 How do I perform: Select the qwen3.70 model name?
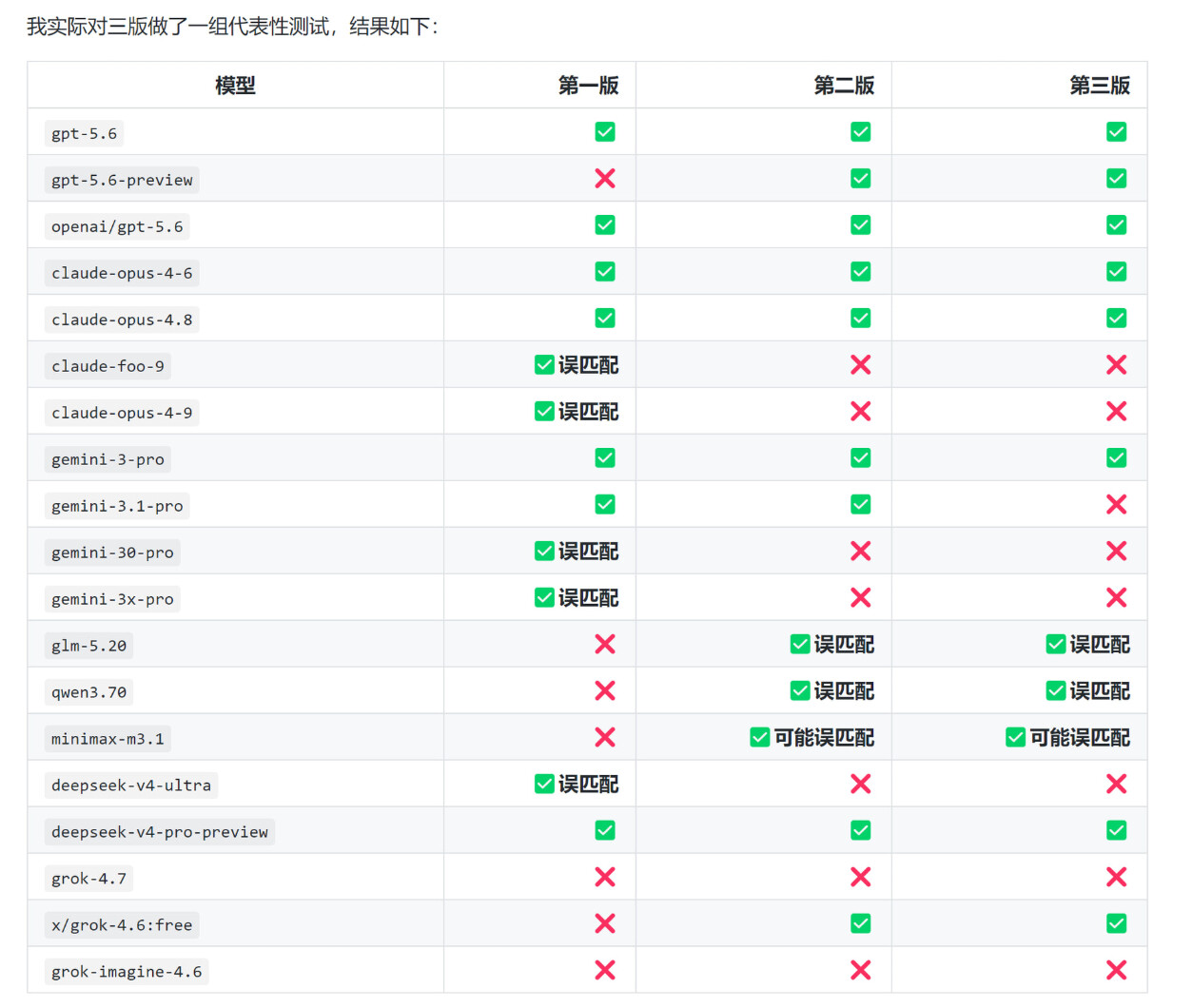pos(89,693)
